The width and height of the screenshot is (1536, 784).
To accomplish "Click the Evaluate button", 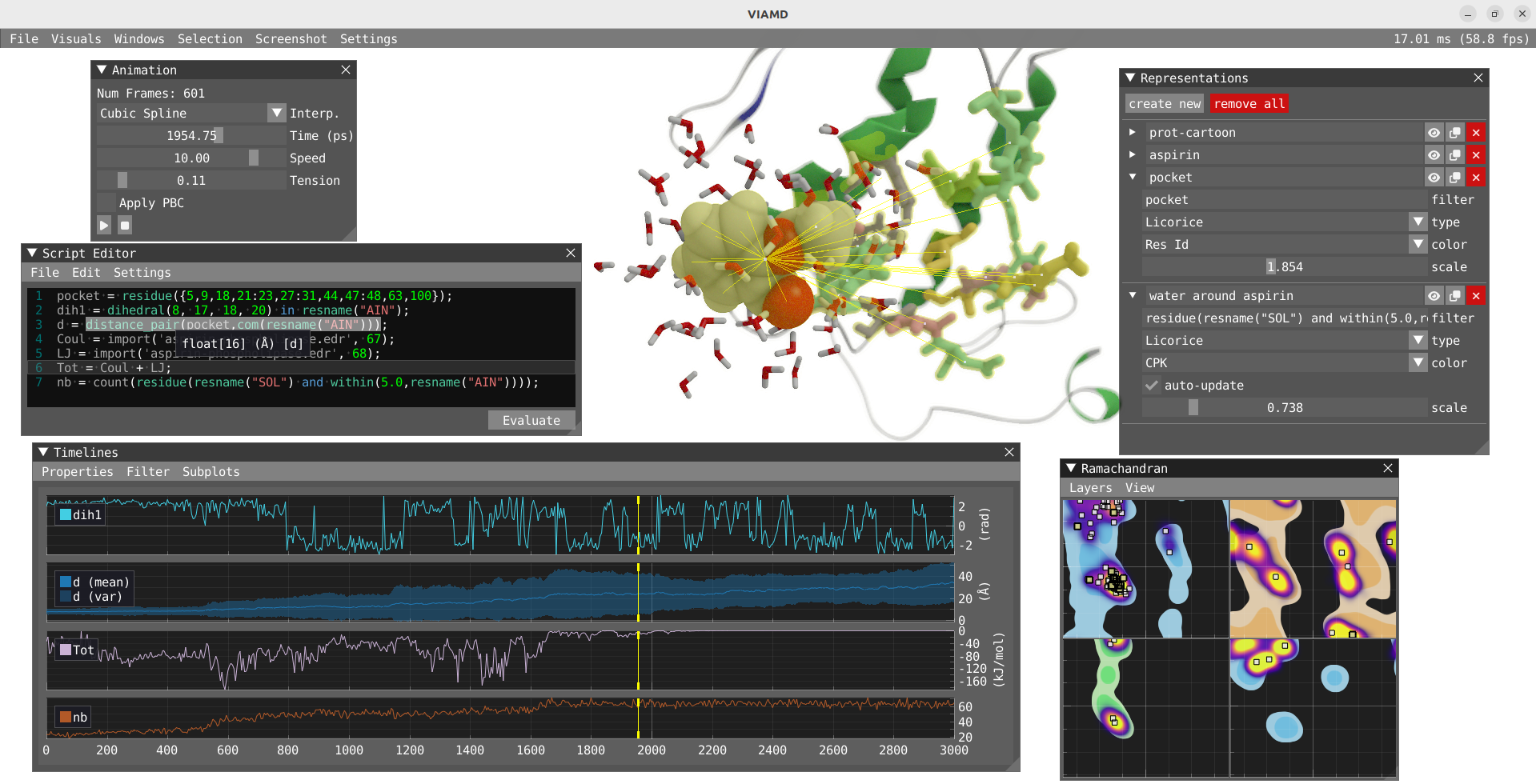I will (531, 421).
